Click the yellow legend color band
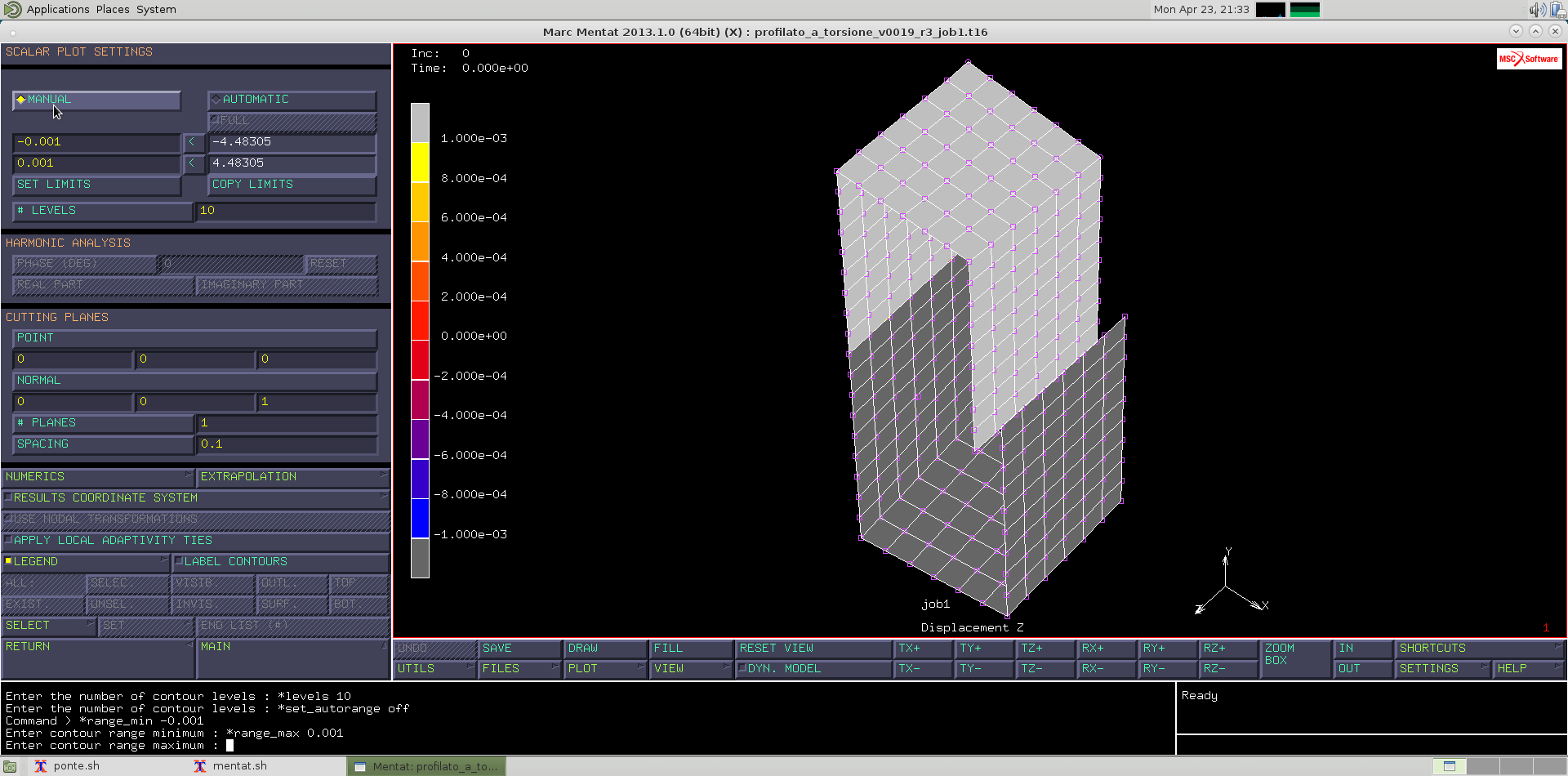The image size is (1568, 776). click(420, 163)
